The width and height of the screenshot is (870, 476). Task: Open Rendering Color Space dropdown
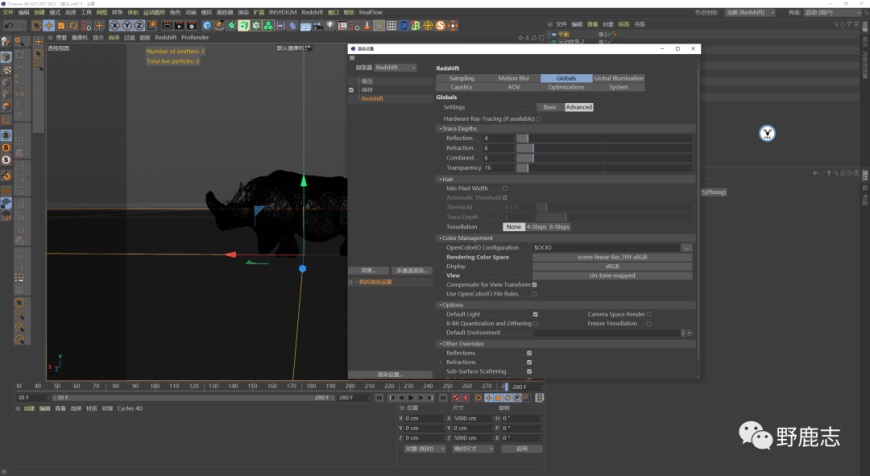(612, 257)
